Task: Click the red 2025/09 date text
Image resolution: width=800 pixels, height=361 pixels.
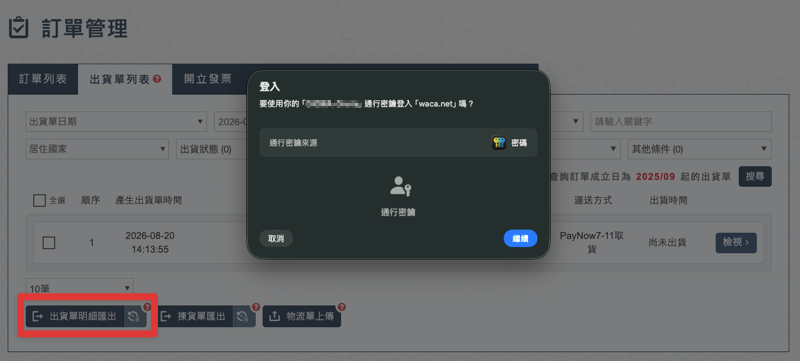Action: point(656,176)
